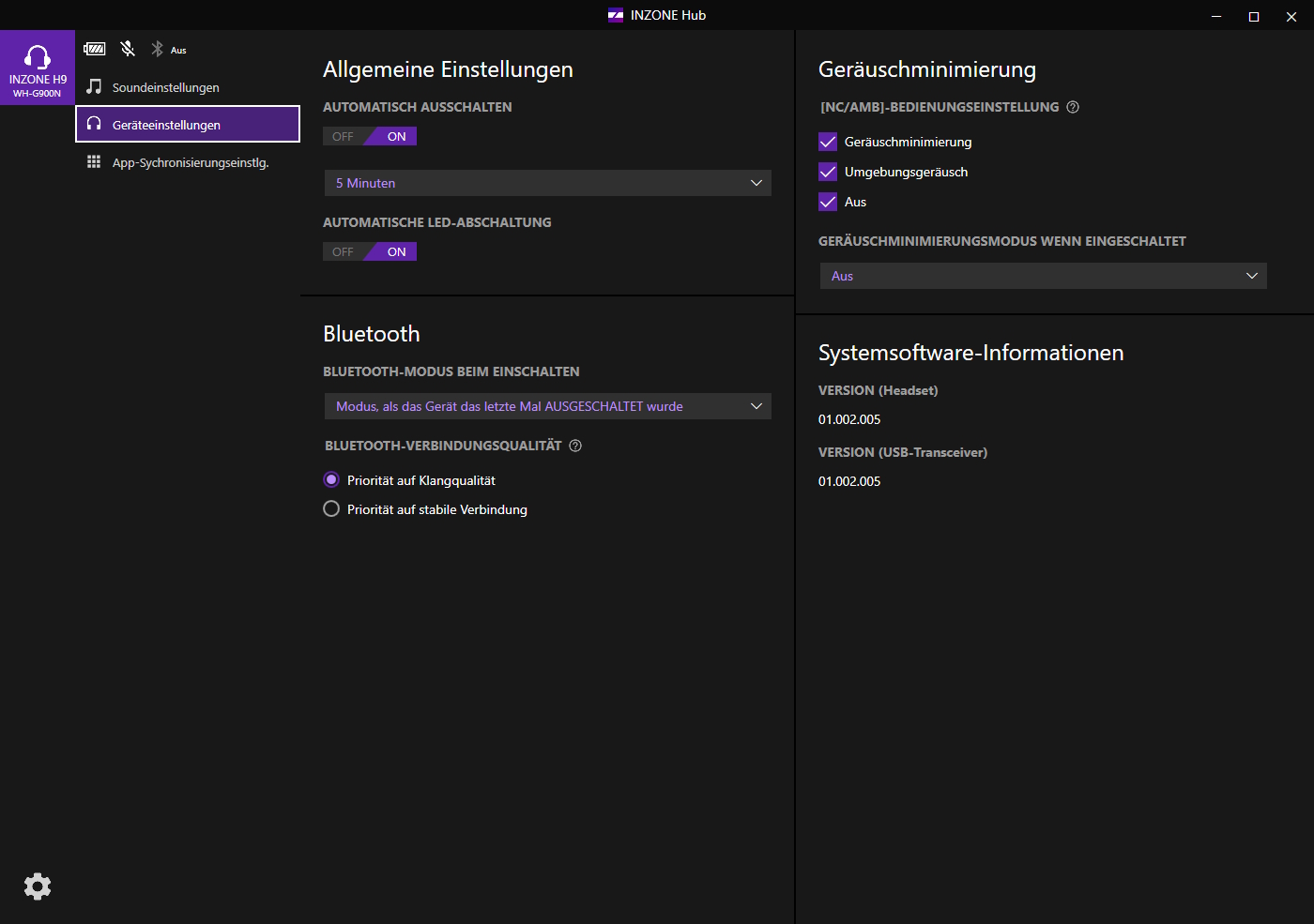Select the INZONE H9 headset device tile

coord(38,68)
